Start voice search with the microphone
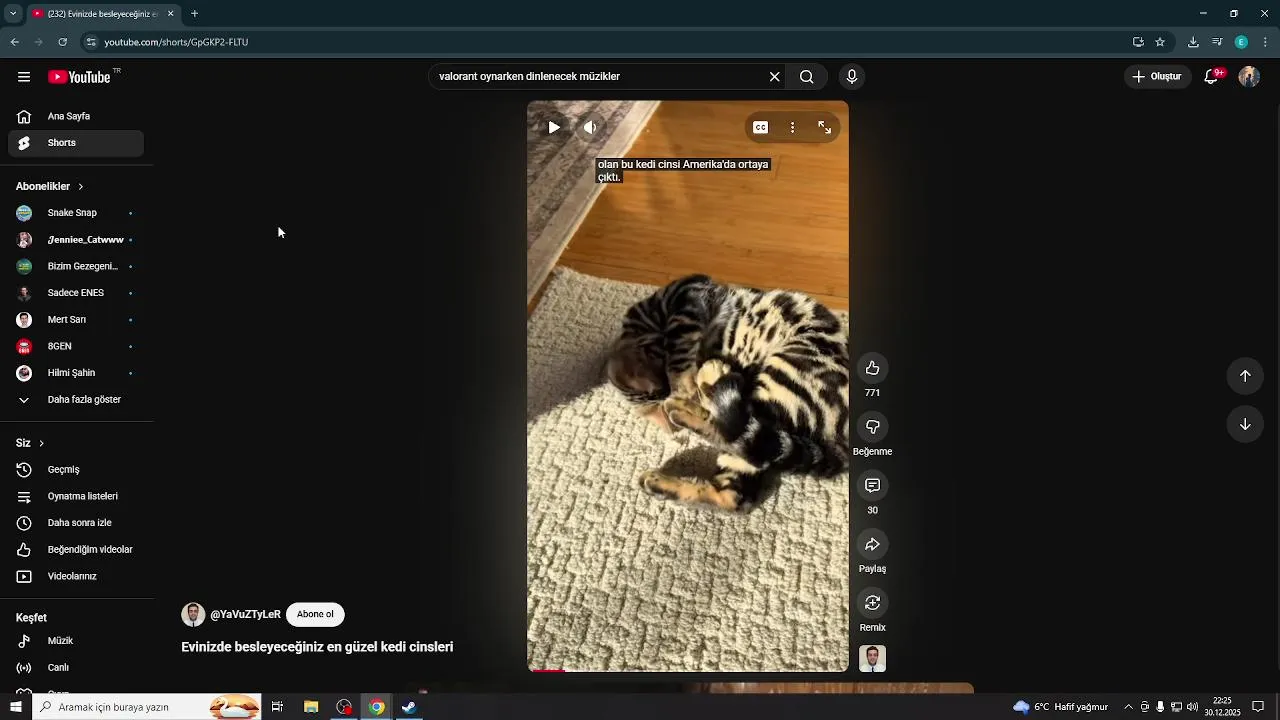The height and width of the screenshot is (720, 1280). point(852,77)
